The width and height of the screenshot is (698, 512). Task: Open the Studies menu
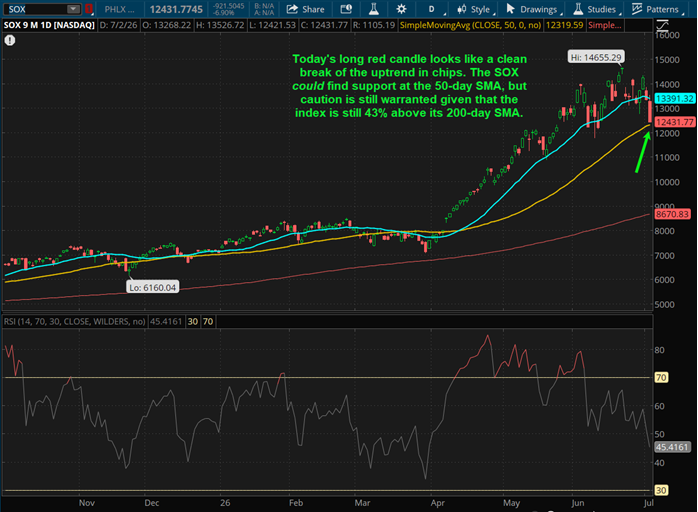(x=596, y=9)
